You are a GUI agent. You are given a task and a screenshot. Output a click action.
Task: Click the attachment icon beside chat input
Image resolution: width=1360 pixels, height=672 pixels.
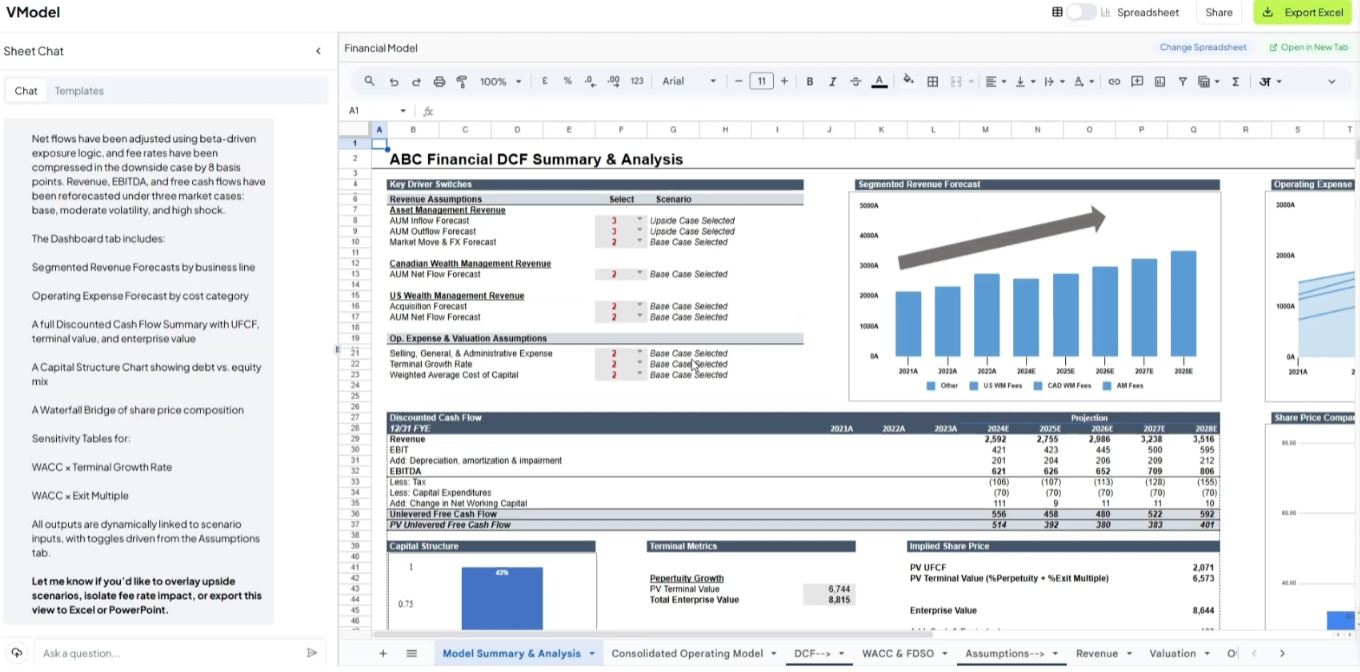pos(17,653)
